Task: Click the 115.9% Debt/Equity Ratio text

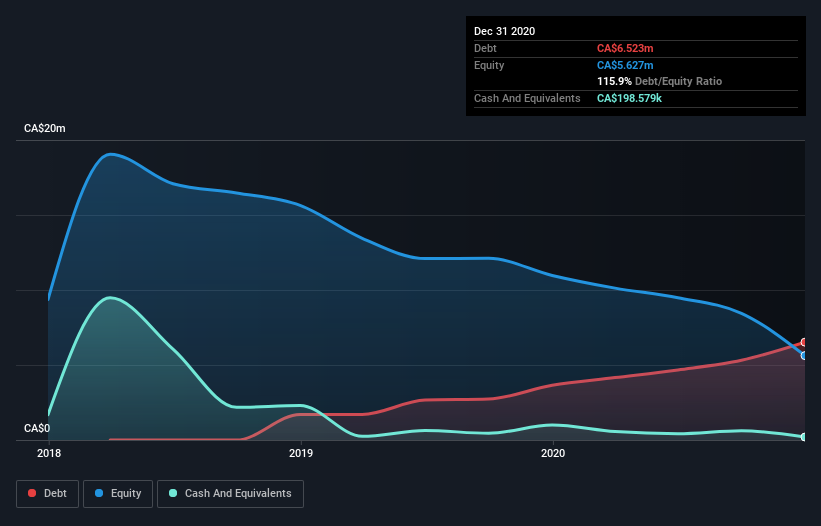Action: coord(659,82)
